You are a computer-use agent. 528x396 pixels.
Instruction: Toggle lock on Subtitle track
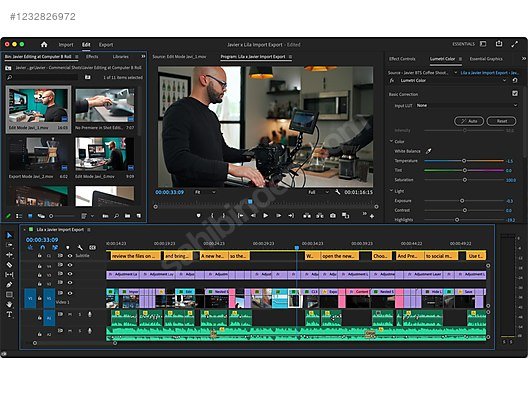coord(39,256)
